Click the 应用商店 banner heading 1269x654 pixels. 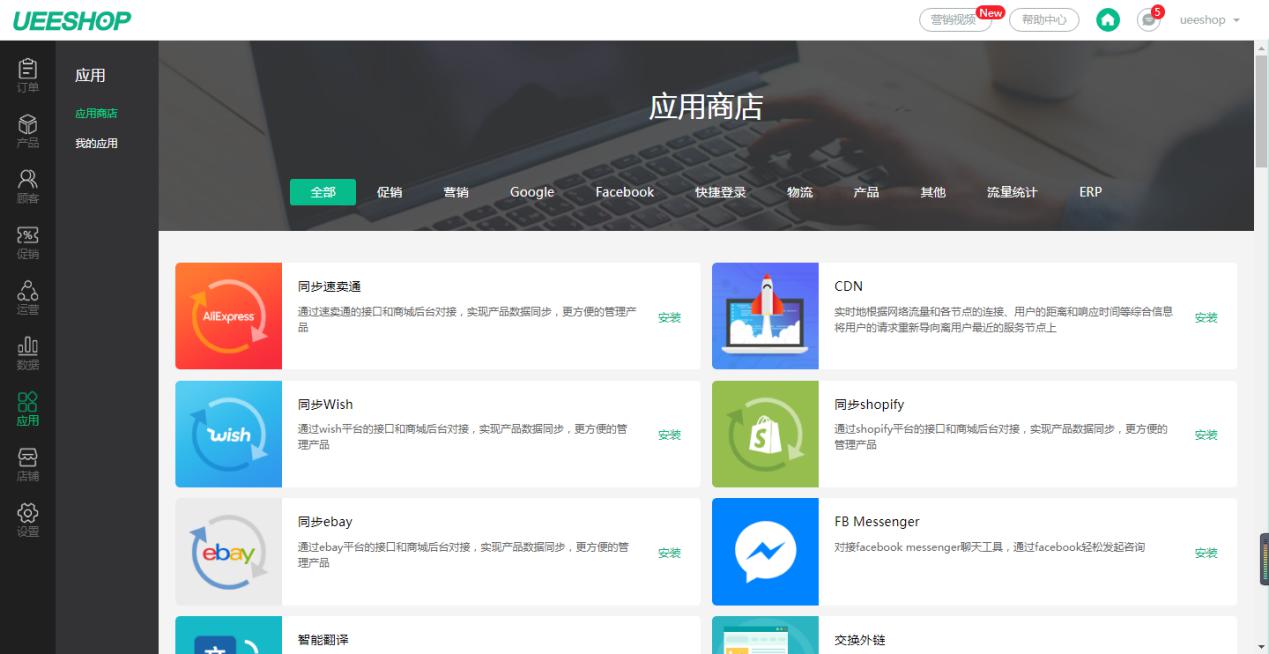pyautogui.click(x=706, y=107)
